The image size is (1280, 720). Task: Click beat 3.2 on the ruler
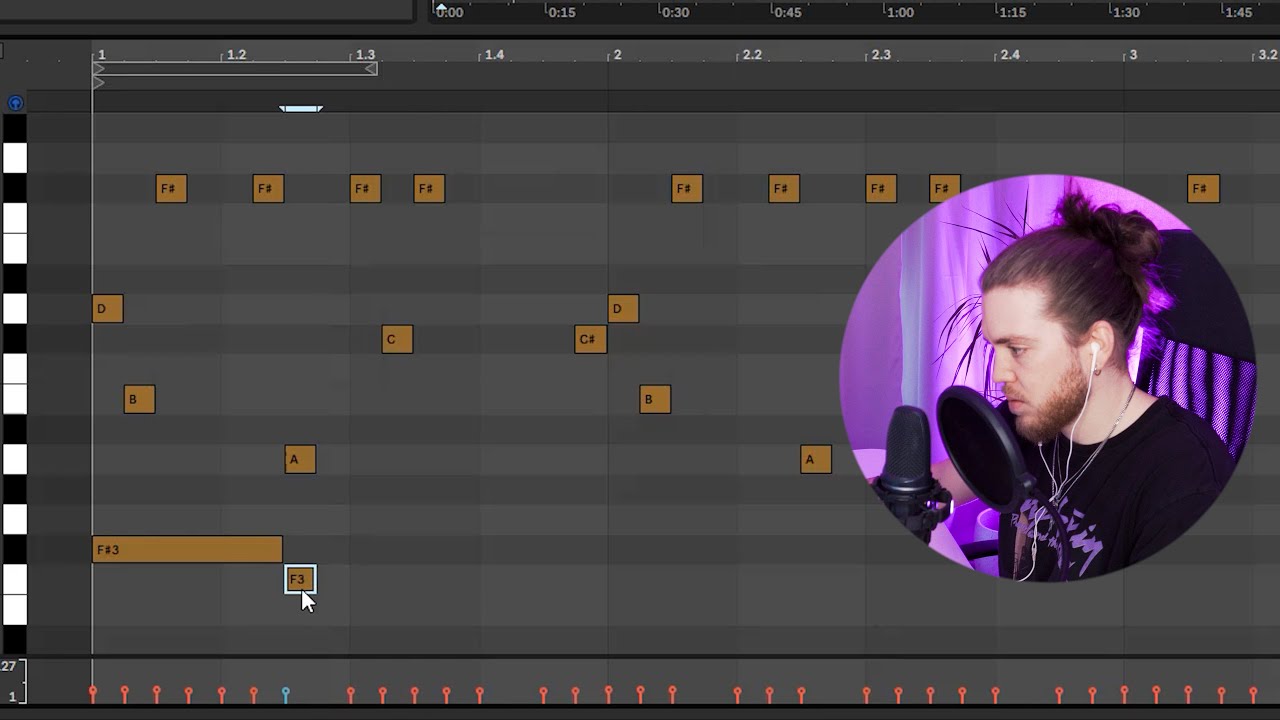coord(1267,55)
